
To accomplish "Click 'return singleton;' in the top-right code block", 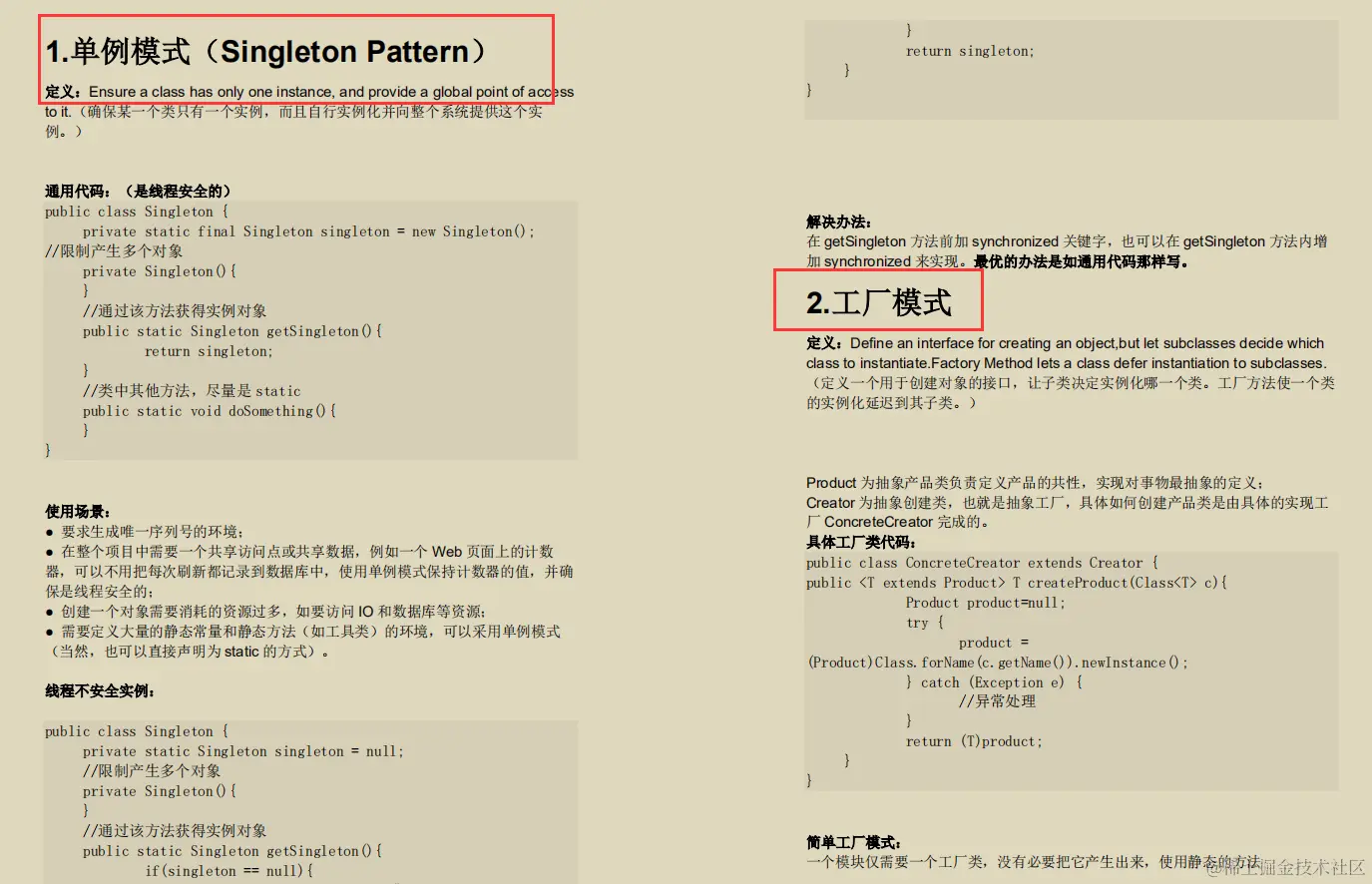I will [x=970, y=51].
